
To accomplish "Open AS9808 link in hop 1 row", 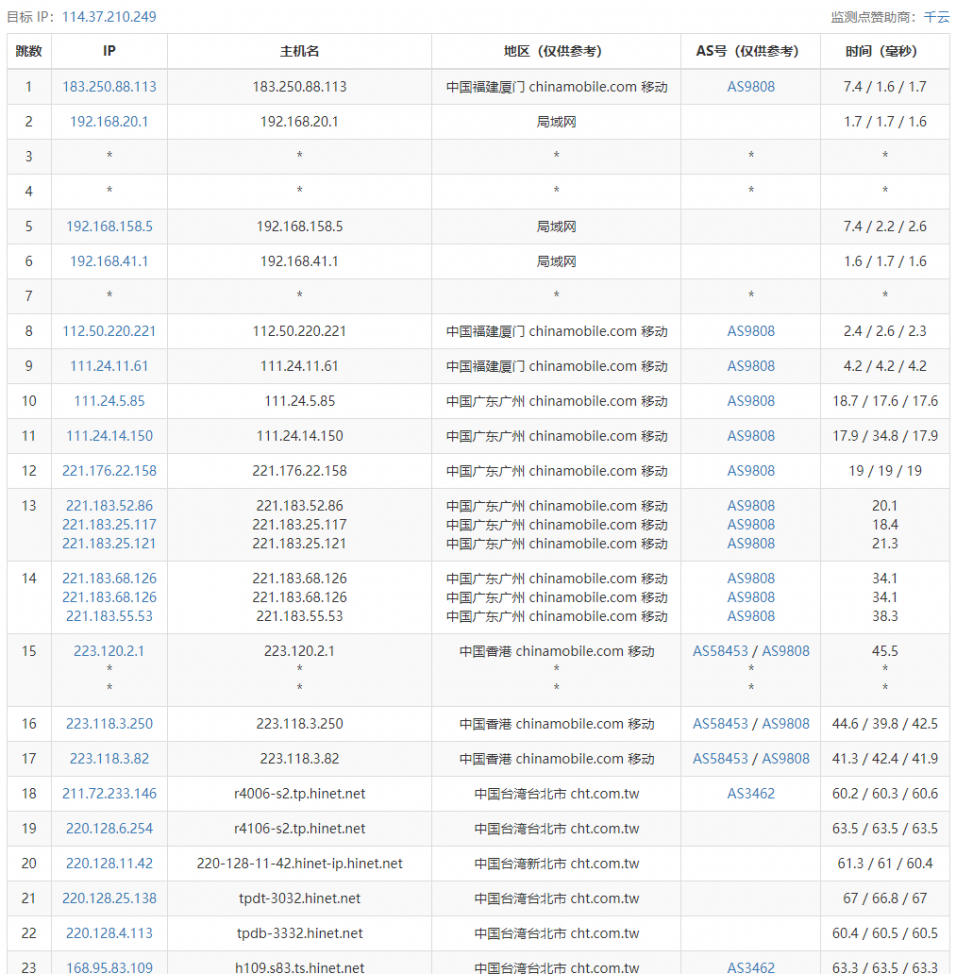I will pyautogui.click(x=750, y=87).
